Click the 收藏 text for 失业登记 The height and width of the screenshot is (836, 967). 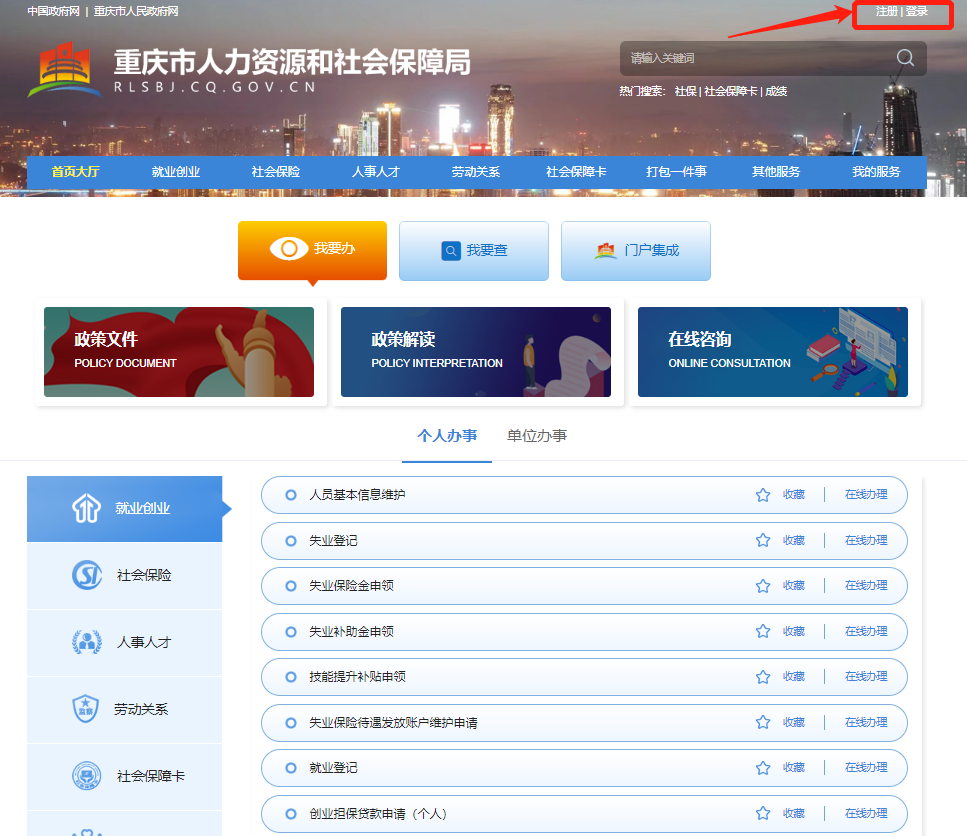point(794,540)
